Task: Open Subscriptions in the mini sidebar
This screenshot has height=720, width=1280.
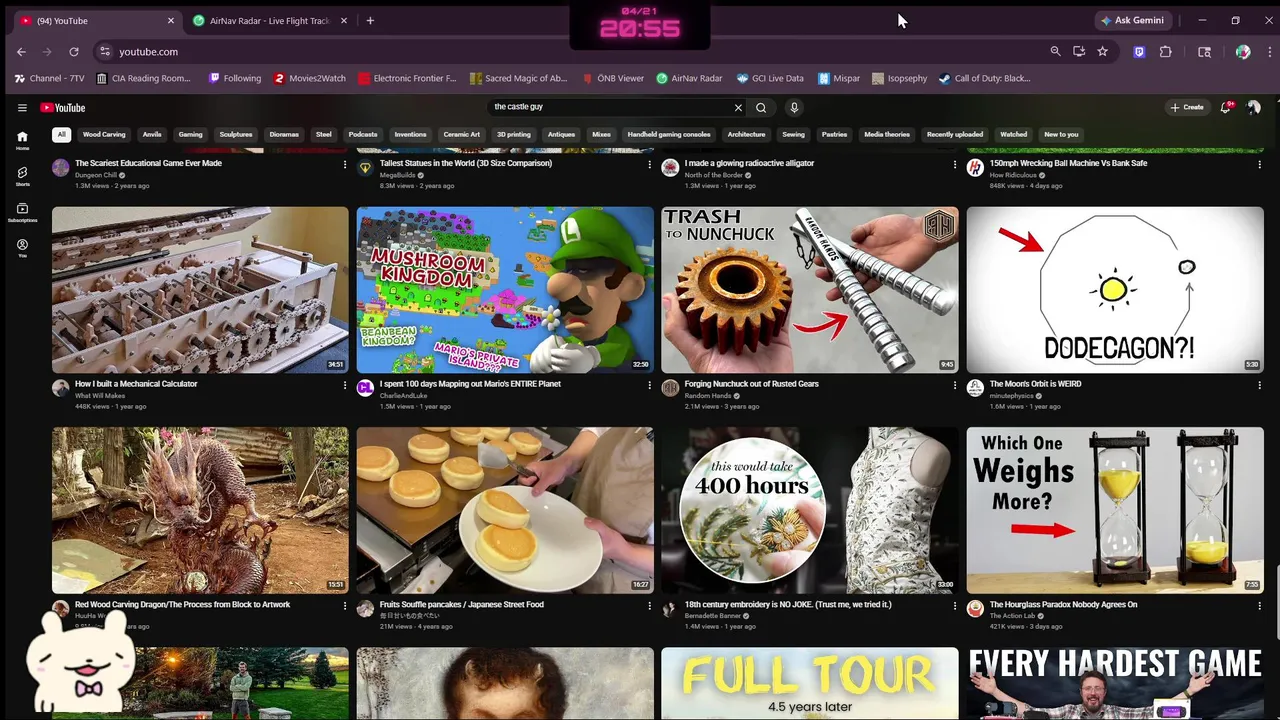Action: tap(22, 213)
